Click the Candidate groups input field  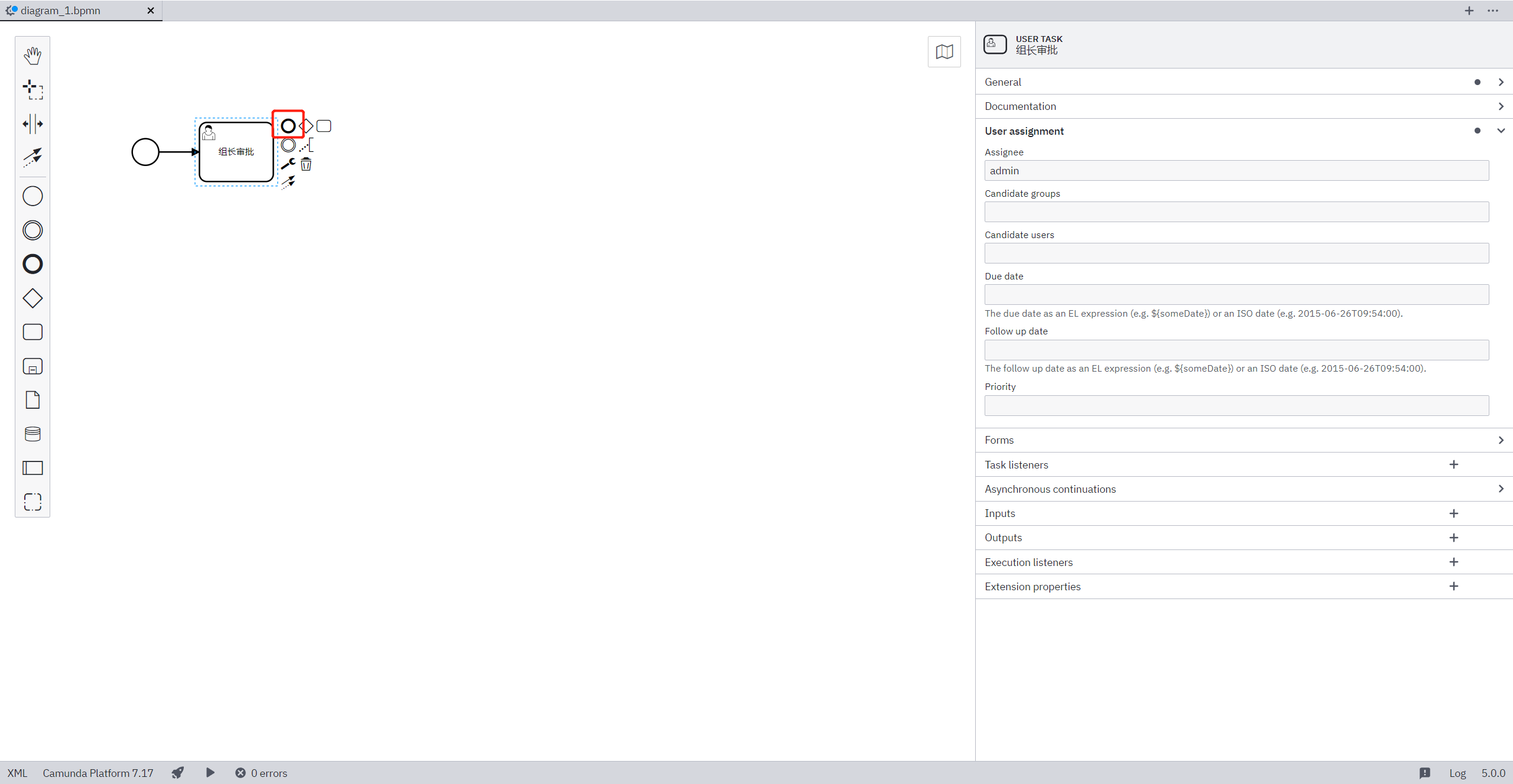[1236, 212]
